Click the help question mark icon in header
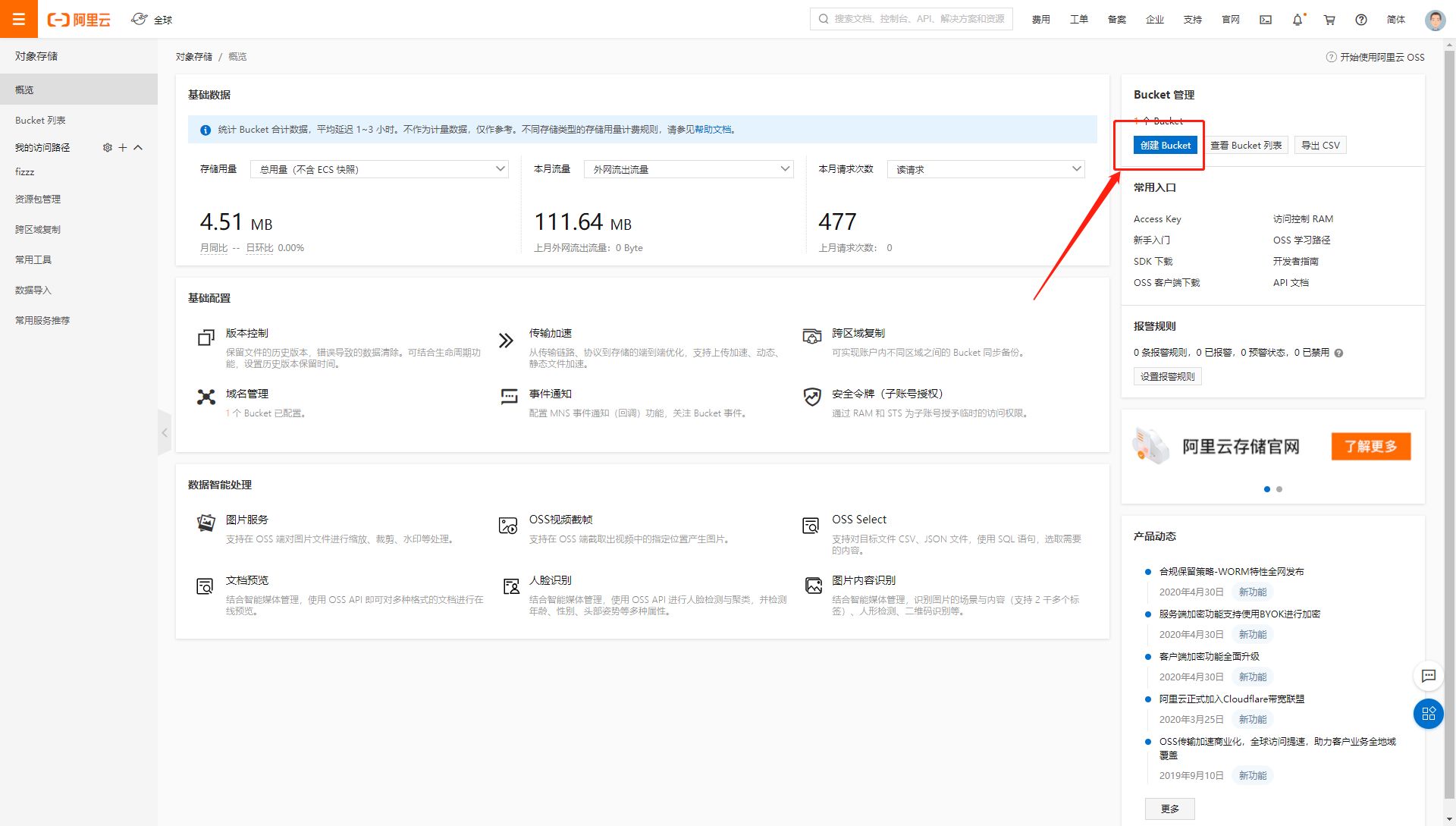Viewport: 1456px width, 826px height. click(1361, 20)
